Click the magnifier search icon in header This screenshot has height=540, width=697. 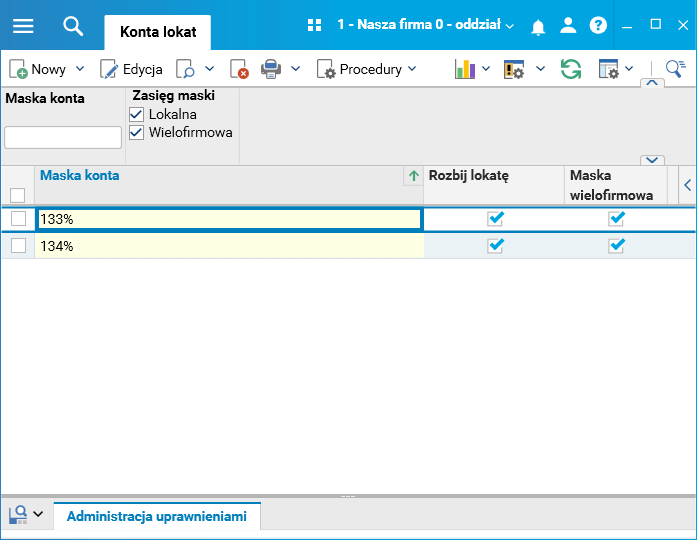click(73, 26)
